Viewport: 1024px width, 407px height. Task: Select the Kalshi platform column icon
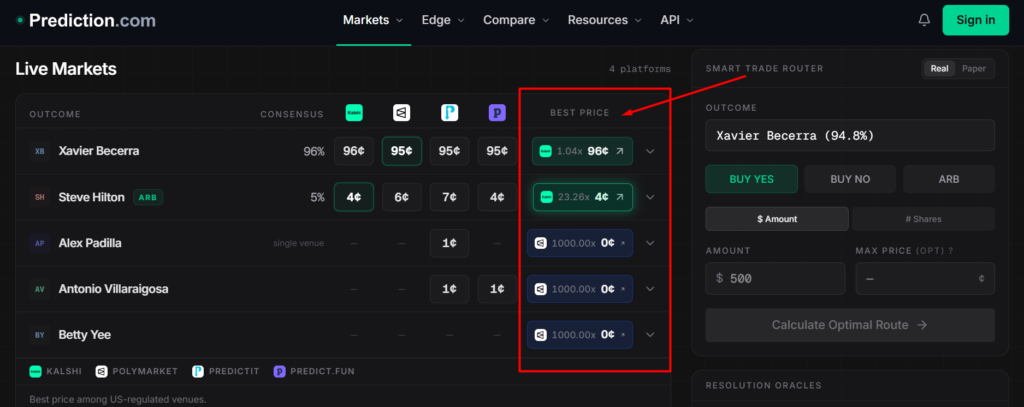click(x=353, y=113)
